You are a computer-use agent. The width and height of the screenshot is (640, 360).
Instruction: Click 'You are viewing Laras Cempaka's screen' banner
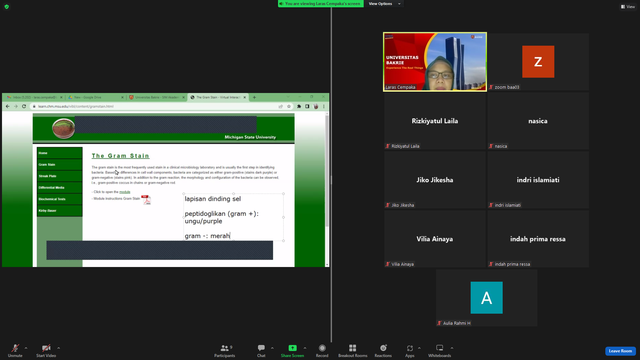pyautogui.click(x=321, y=4)
